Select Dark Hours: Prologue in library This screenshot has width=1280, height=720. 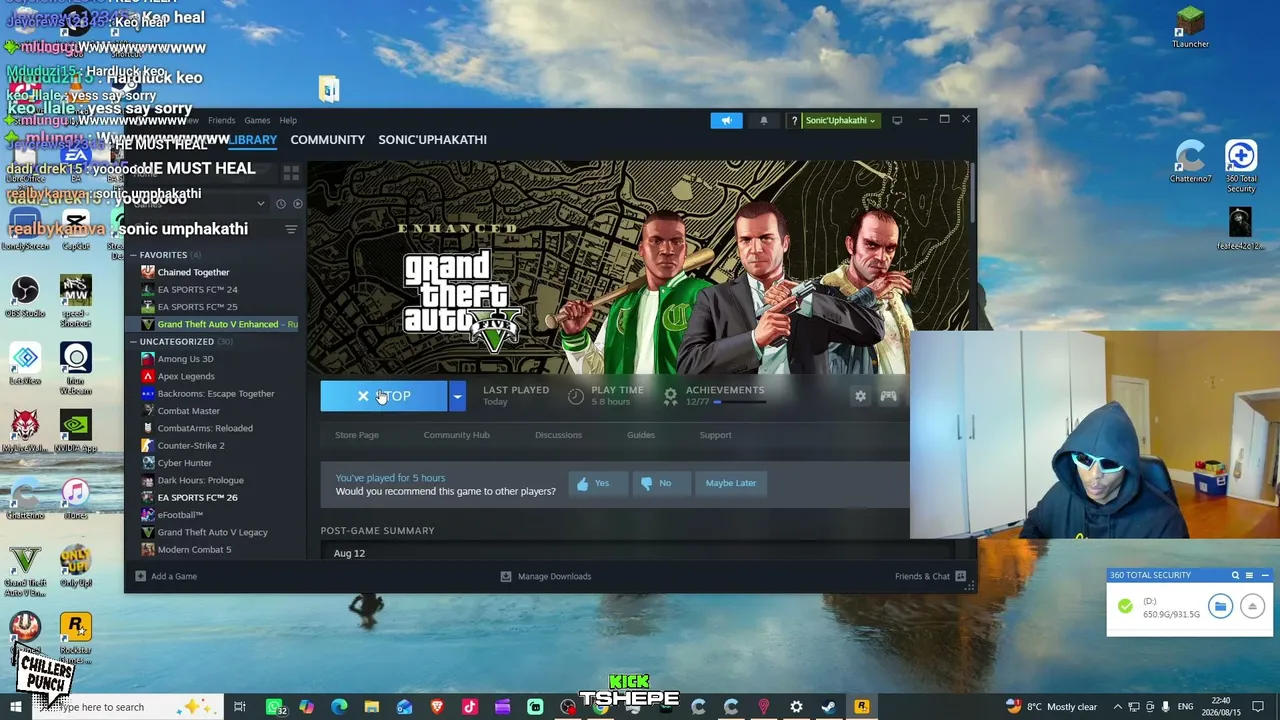[200, 480]
